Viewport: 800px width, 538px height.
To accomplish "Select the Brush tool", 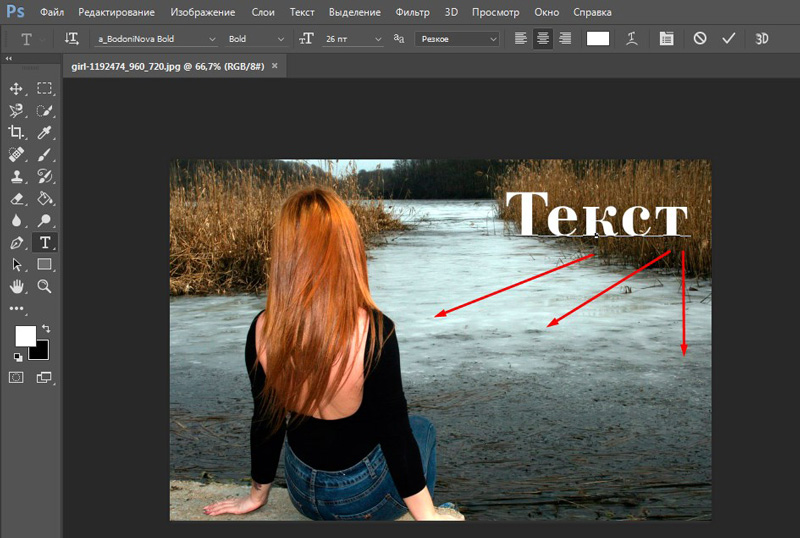I will (x=44, y=154).
